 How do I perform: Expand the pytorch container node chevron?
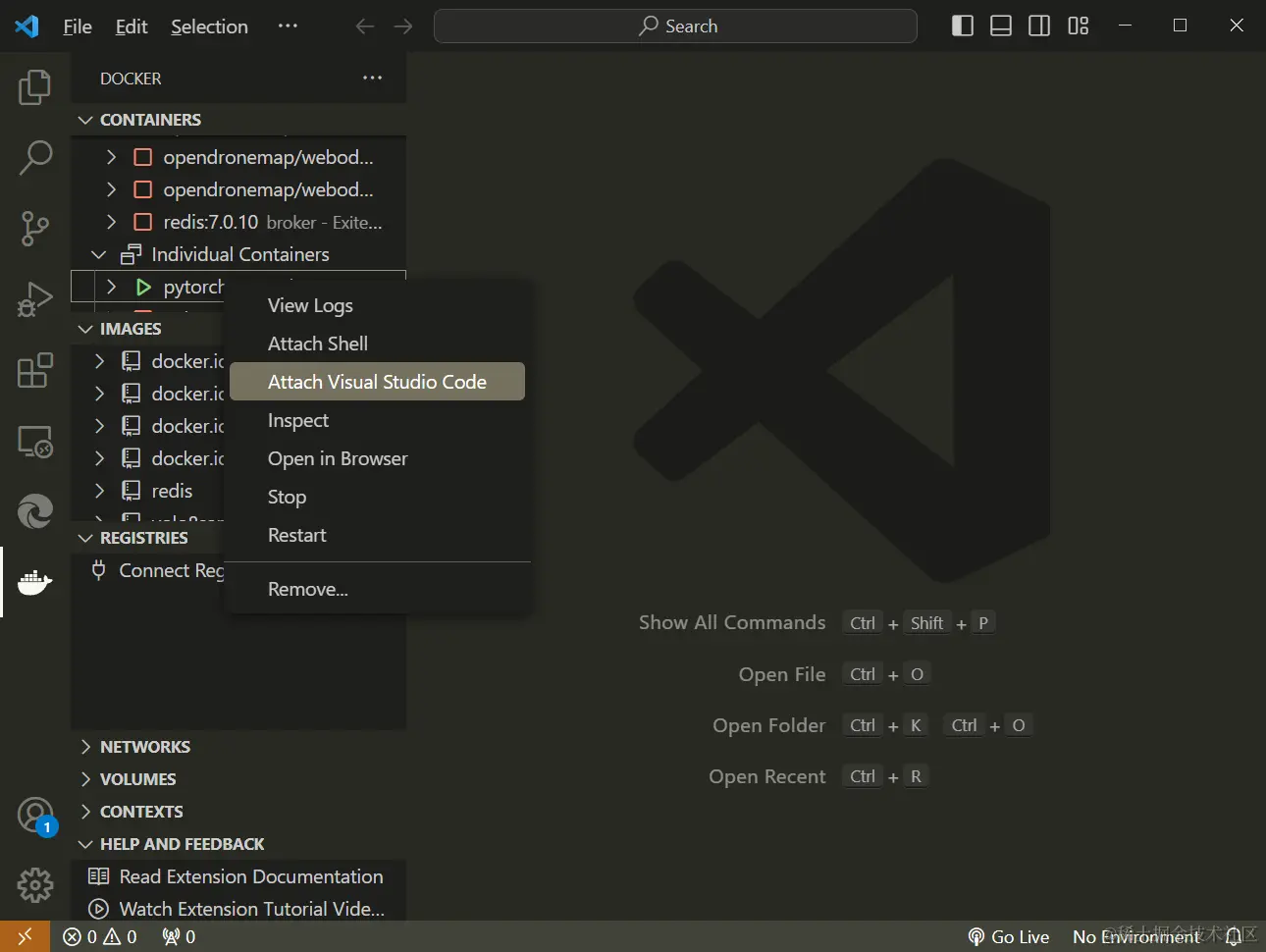point(111,287)
